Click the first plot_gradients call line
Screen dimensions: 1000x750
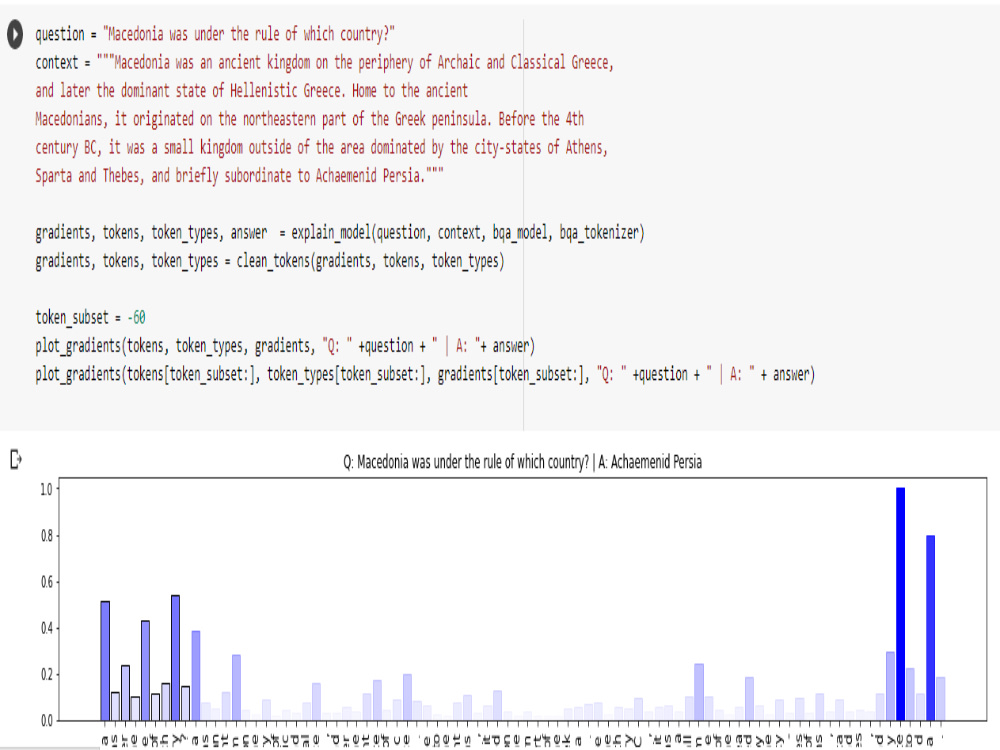pyautogui.click(x=285, y=346)
